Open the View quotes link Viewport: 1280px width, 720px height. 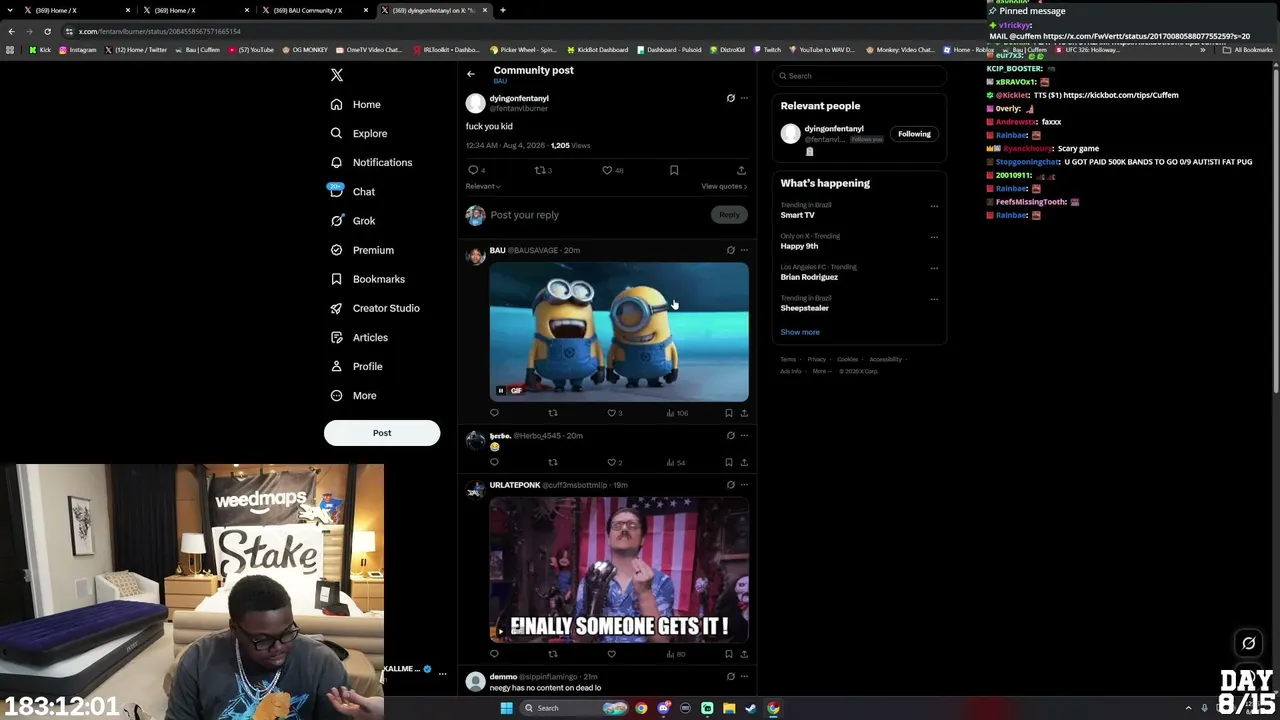[x=724, y=186]
